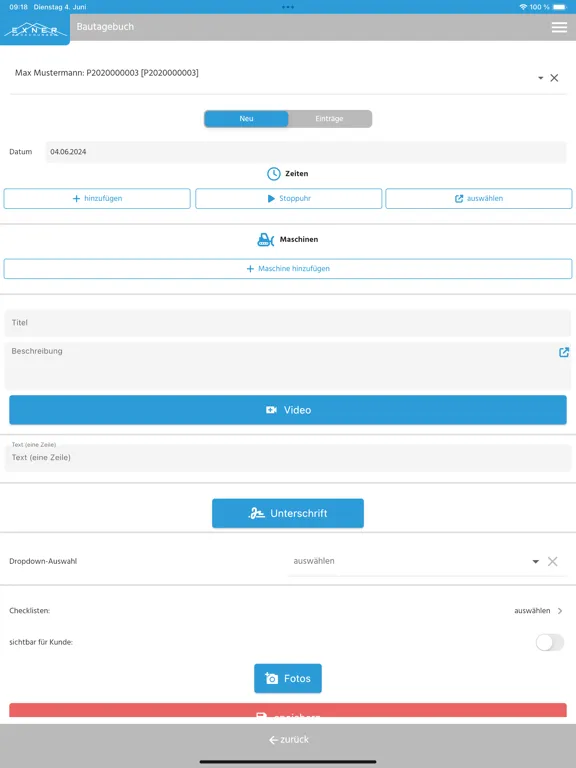This screenshot has height=768, width=576.
Task: Expand the Dropdown-Auswahl caret arrow
Action: 535,561
